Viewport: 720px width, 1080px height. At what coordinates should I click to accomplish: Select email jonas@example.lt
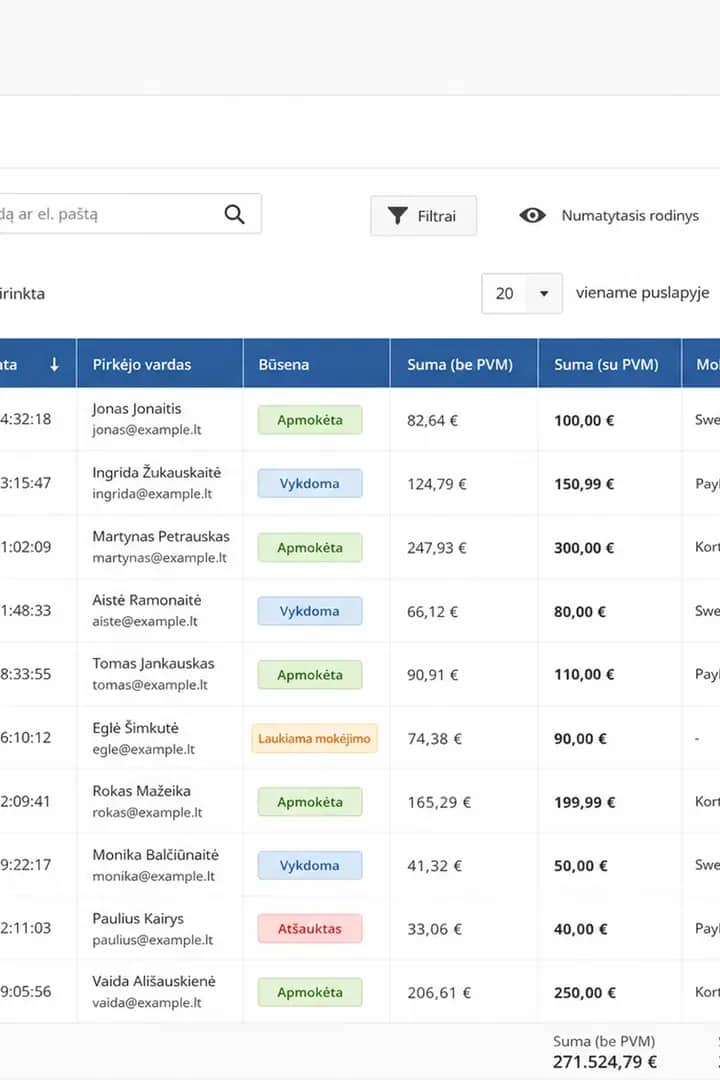[x=147, y=430]
